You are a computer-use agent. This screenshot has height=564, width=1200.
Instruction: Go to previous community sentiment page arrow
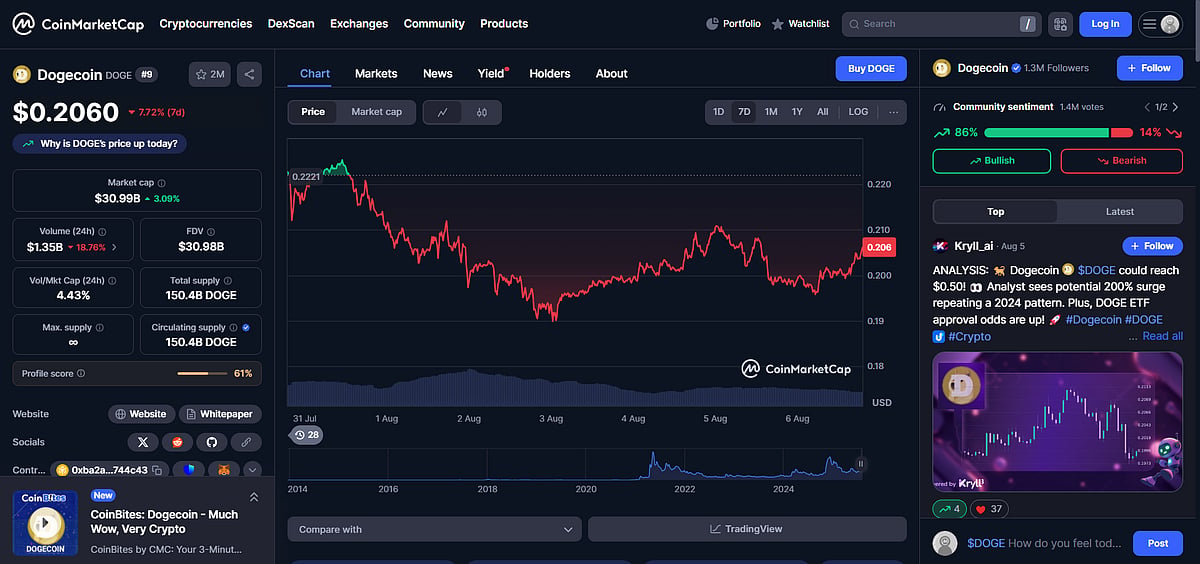[x=1147, y=107]
